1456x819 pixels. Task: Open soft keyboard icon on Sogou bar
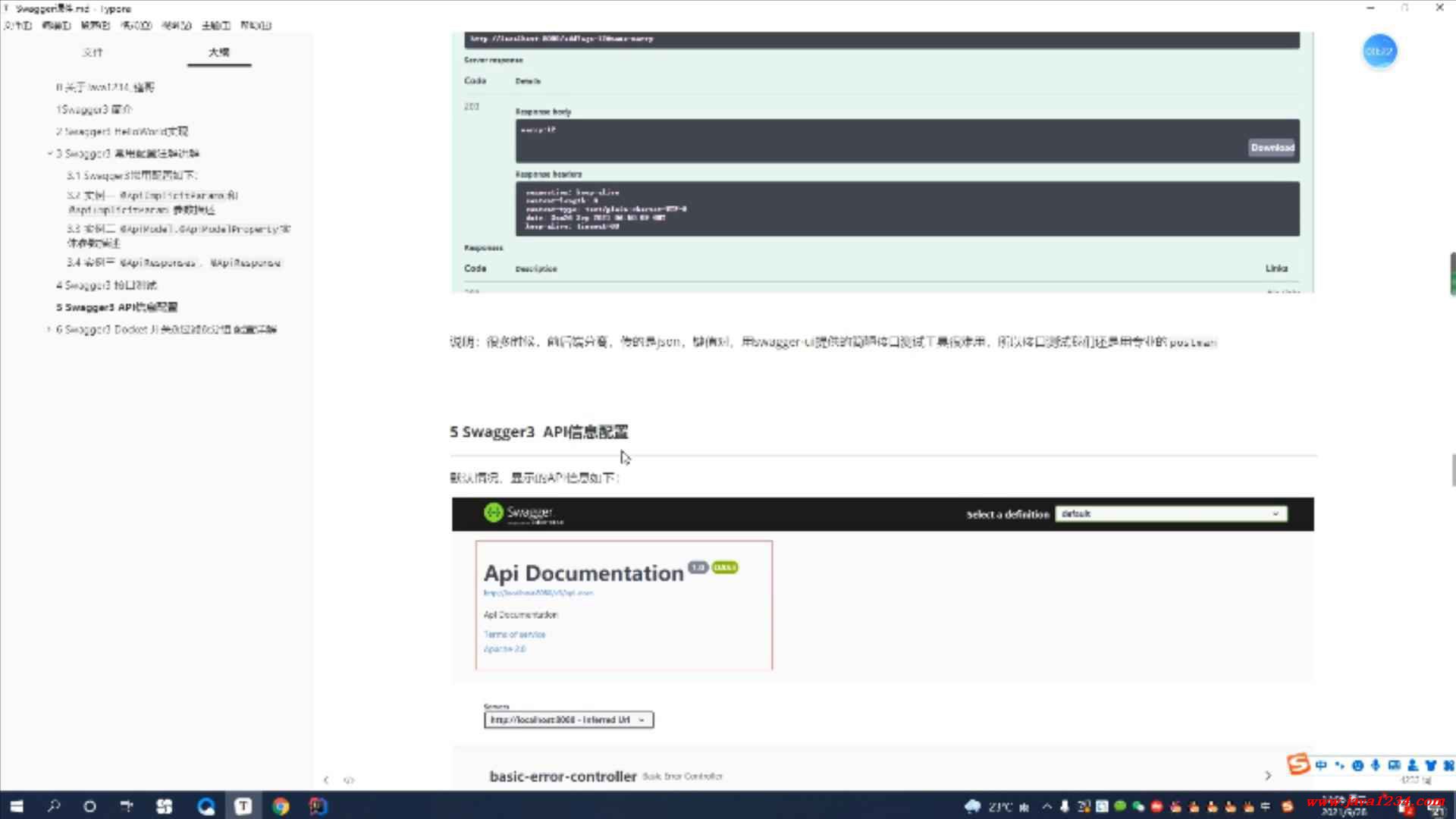tap(1394, 765)
